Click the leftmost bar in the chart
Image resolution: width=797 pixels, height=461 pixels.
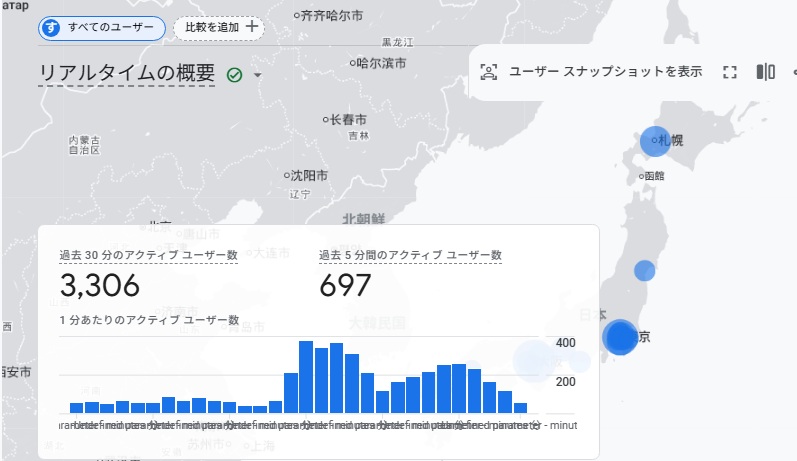pyautogui.click(x=76, y=407)
